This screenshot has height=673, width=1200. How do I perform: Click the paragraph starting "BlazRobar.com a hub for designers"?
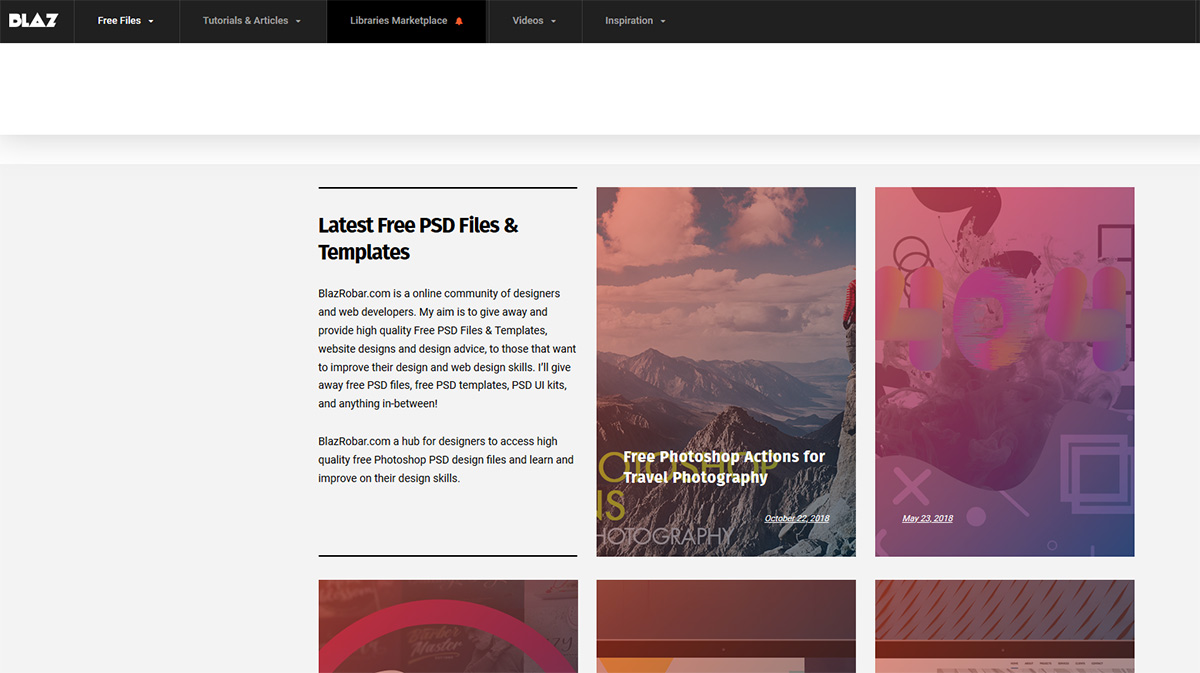[x=446, y=460]
